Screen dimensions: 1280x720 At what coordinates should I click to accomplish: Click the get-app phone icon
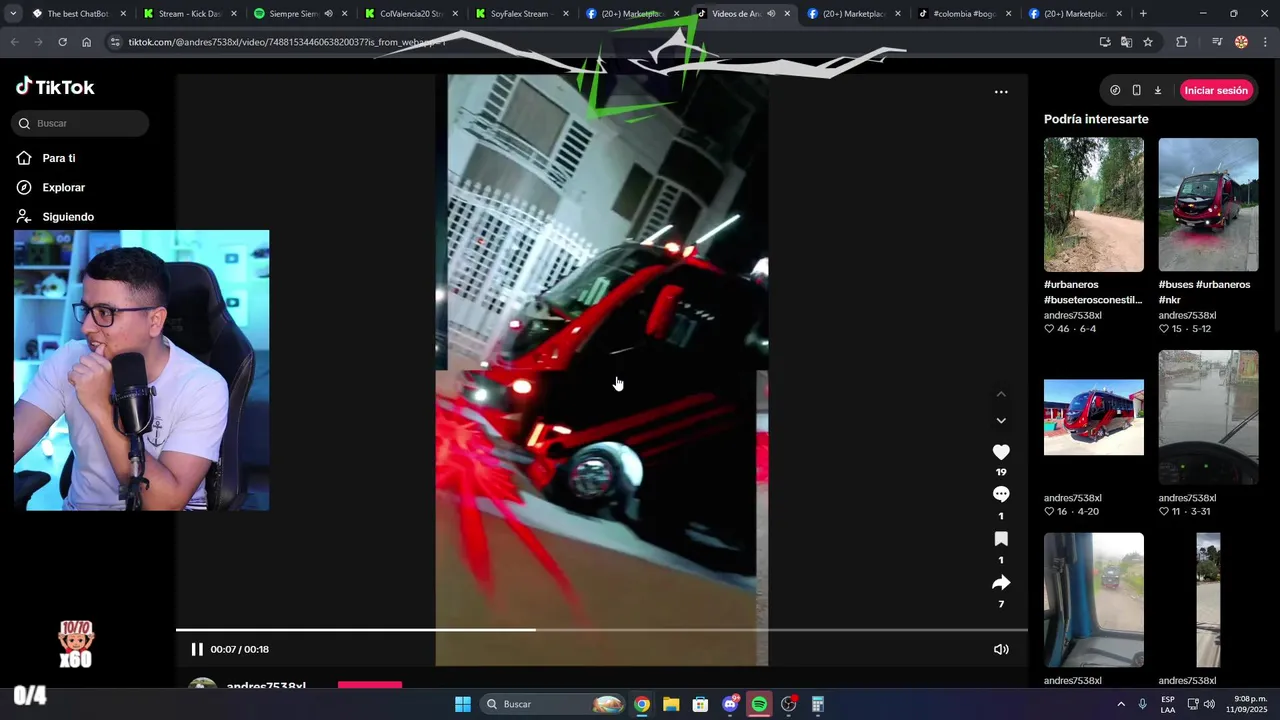pos(1136,90)
